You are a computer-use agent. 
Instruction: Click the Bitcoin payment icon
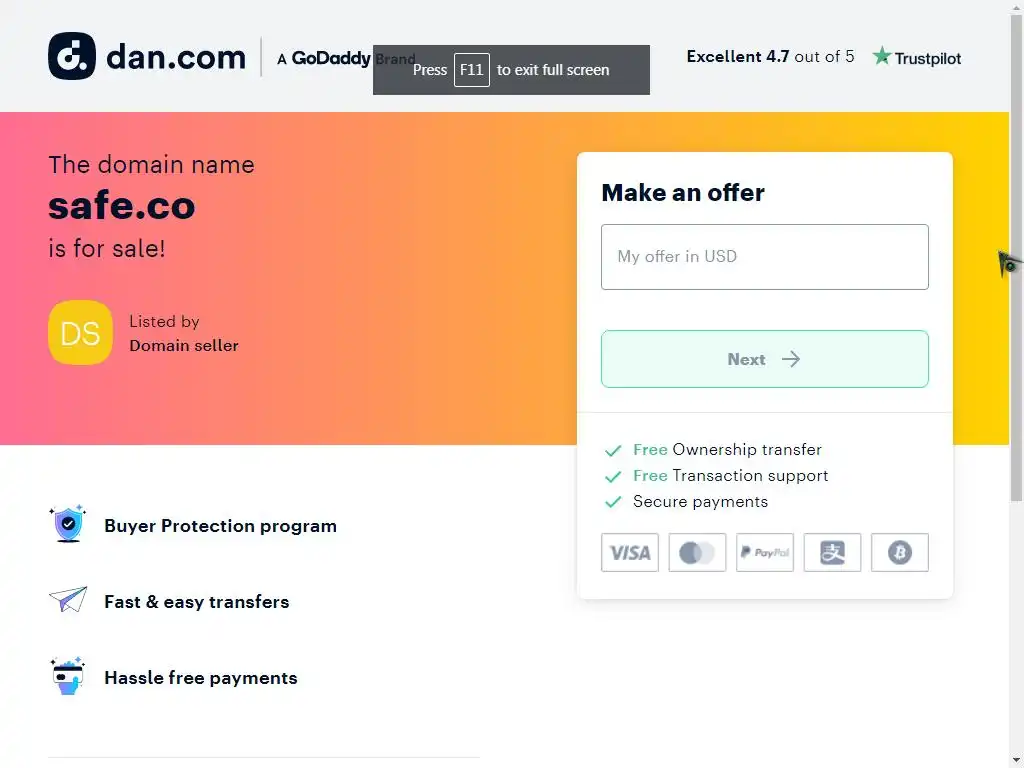coord(900,553)
